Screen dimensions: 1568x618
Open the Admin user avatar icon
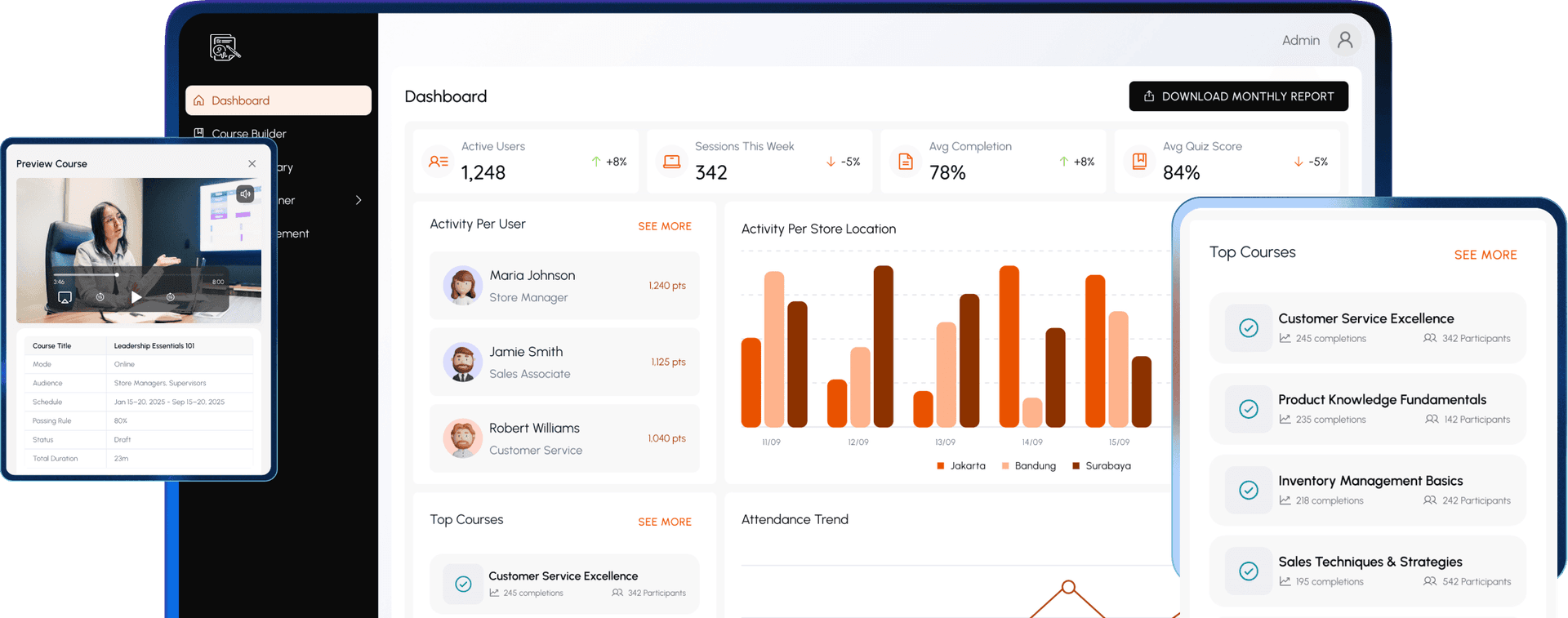1344,40
